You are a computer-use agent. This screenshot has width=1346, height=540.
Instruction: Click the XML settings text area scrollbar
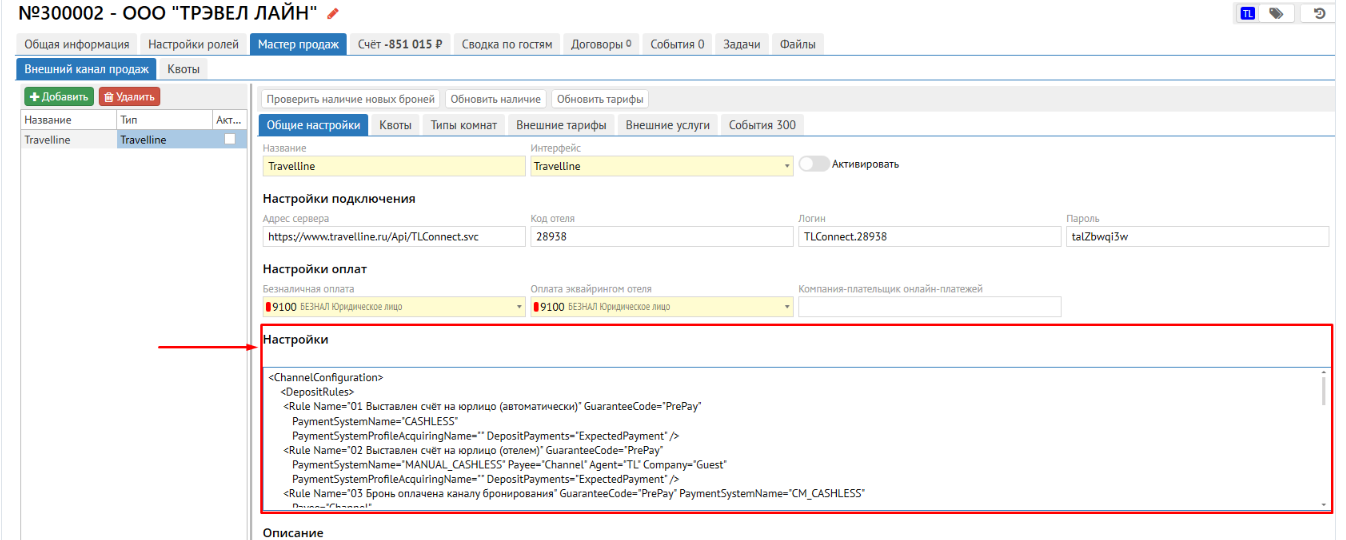tap(1325, 390)
